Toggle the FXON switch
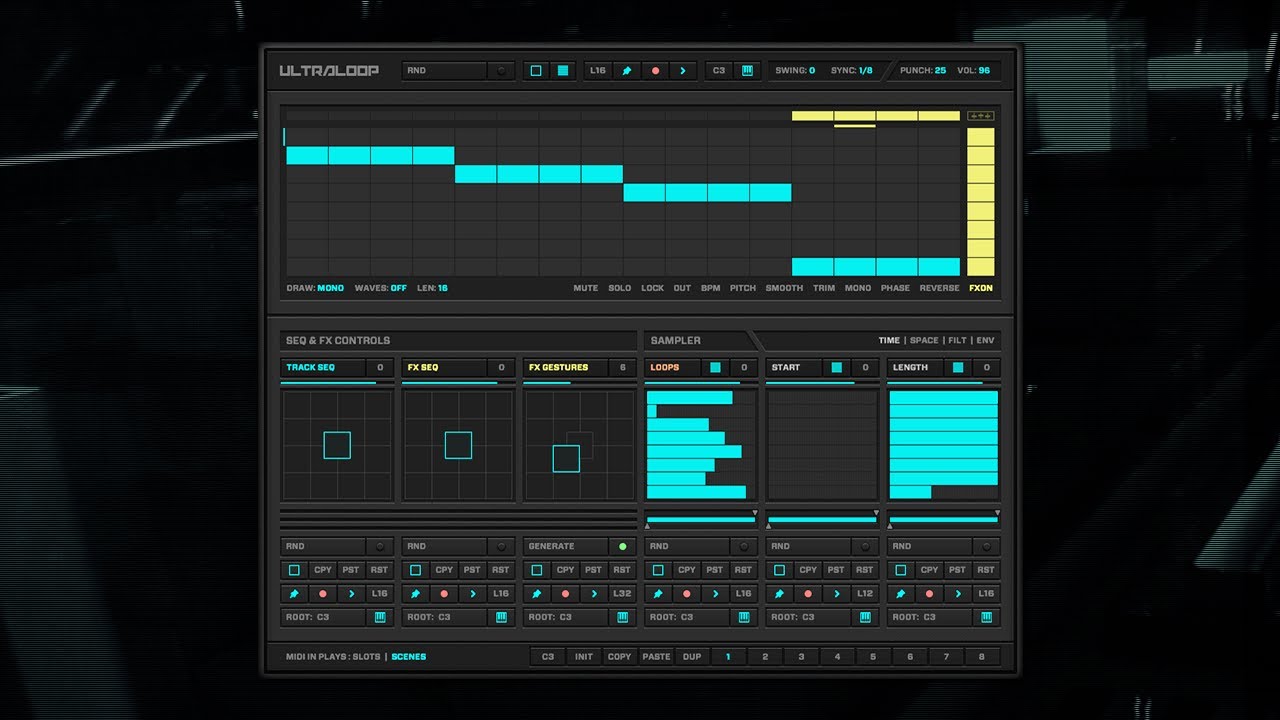The height and width of the screenshot is (720, 1280). pyautogui.click(x=981, y=288)
